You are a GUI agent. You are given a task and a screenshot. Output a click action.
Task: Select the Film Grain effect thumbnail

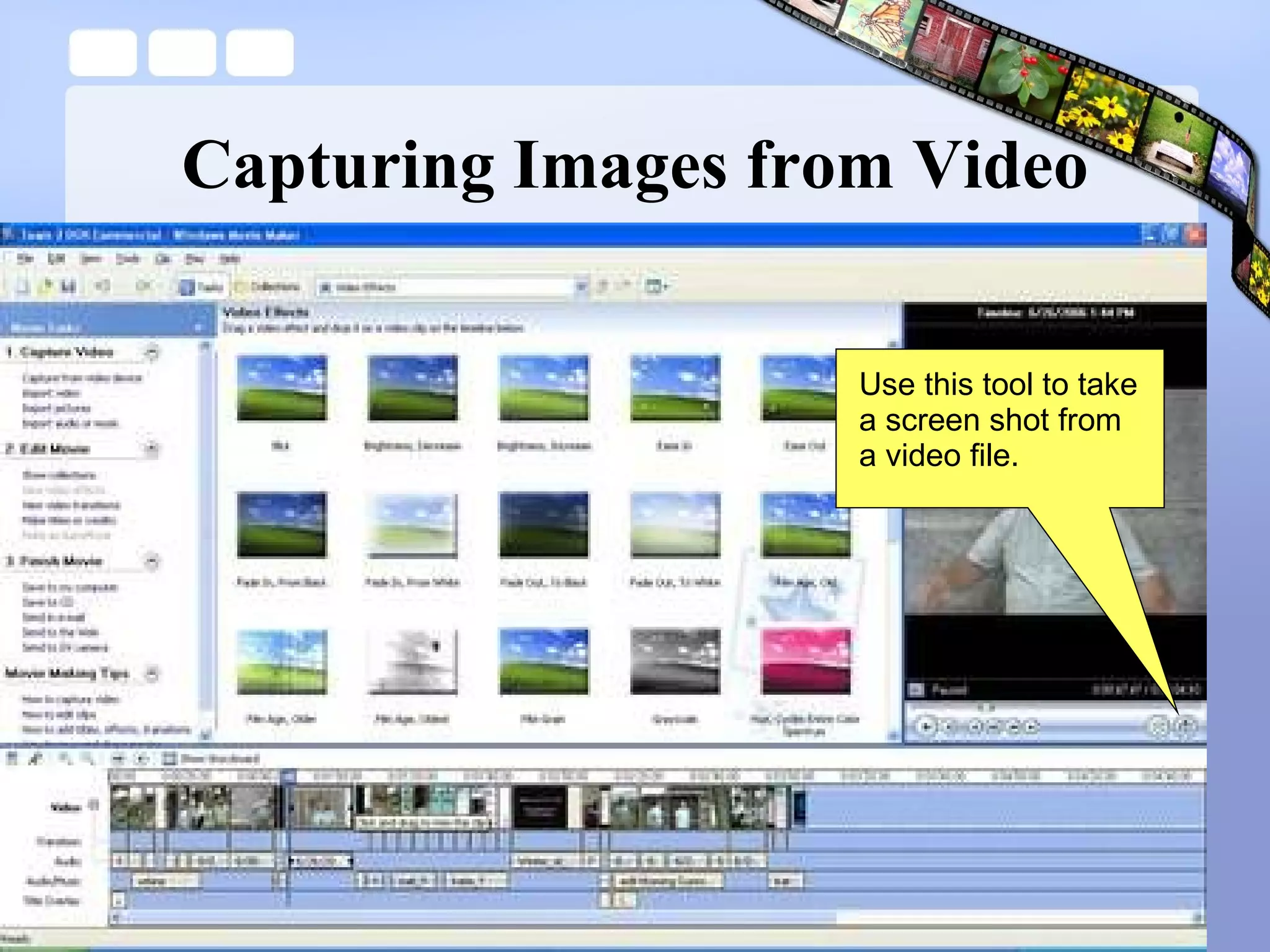click(x=543, y=662)
